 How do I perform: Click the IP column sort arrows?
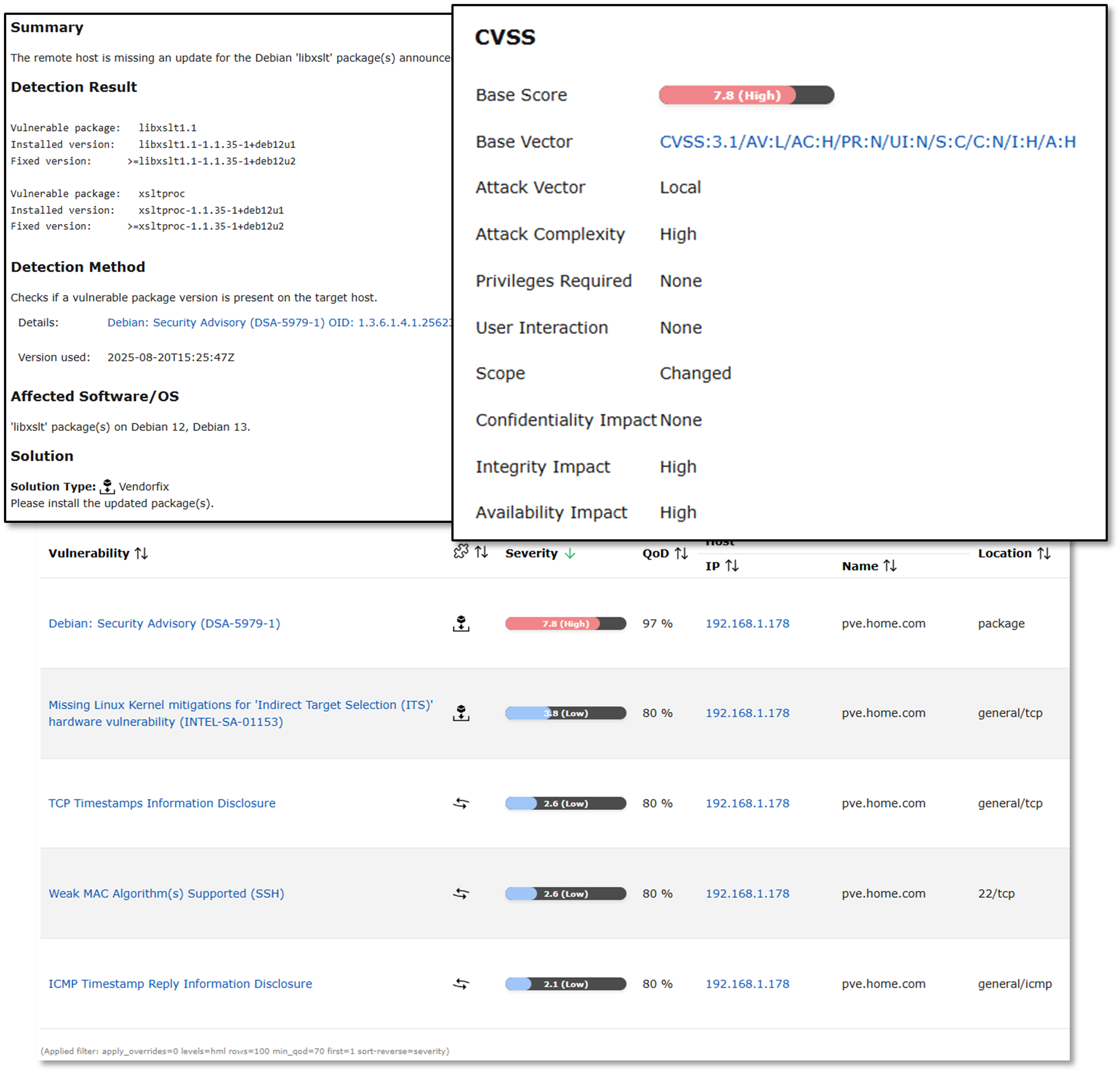(732, 566)
